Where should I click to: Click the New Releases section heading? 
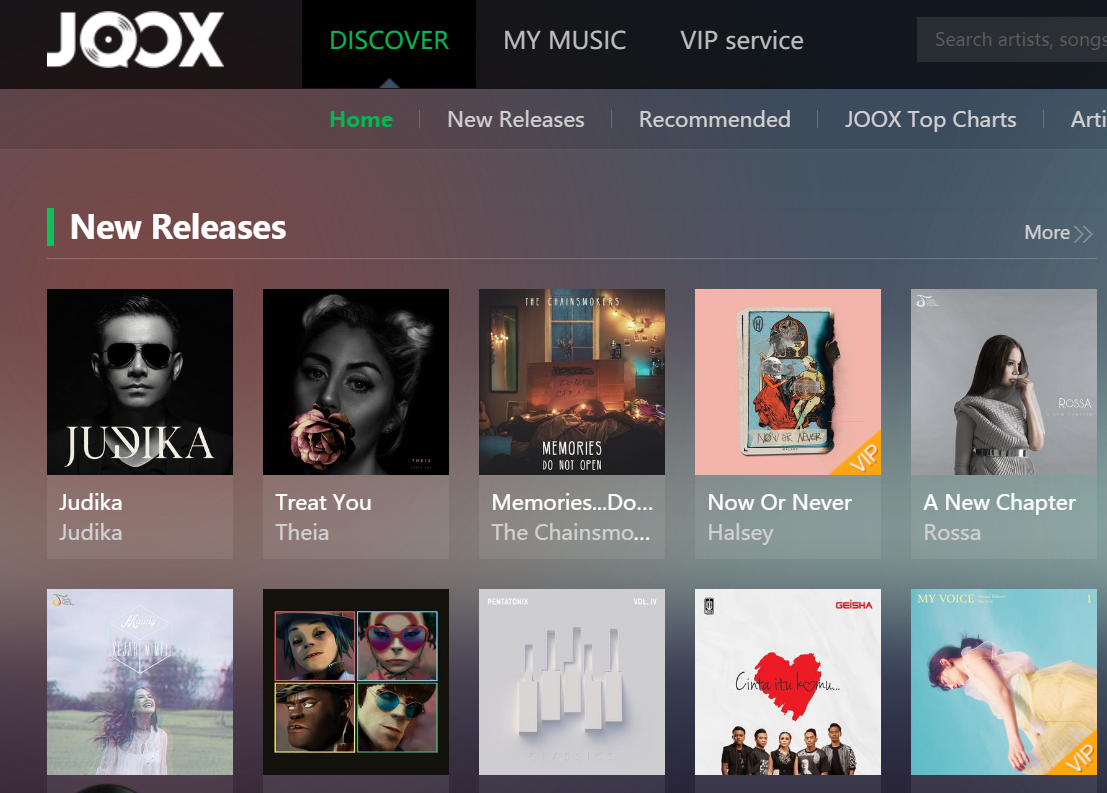coord(178,227)
